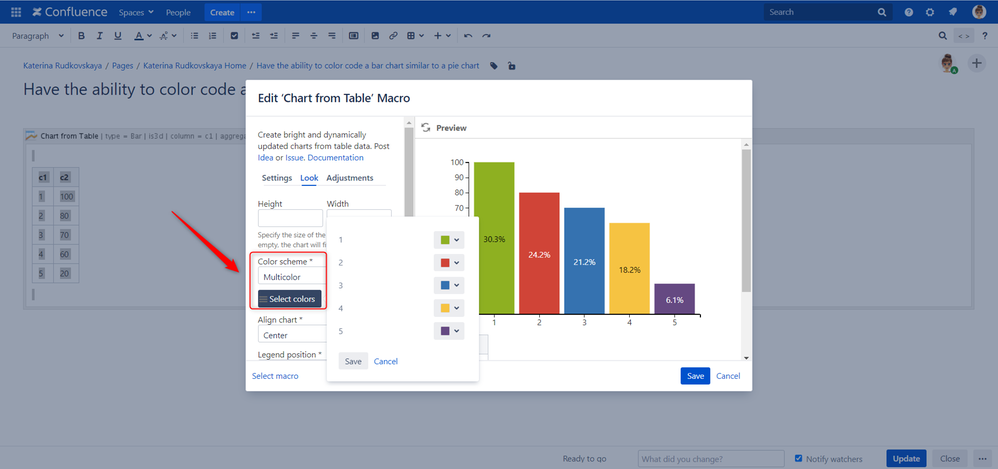Open the Paragraph style dropdown
This screenshot has width=998, height=469.
pos(38,36)
